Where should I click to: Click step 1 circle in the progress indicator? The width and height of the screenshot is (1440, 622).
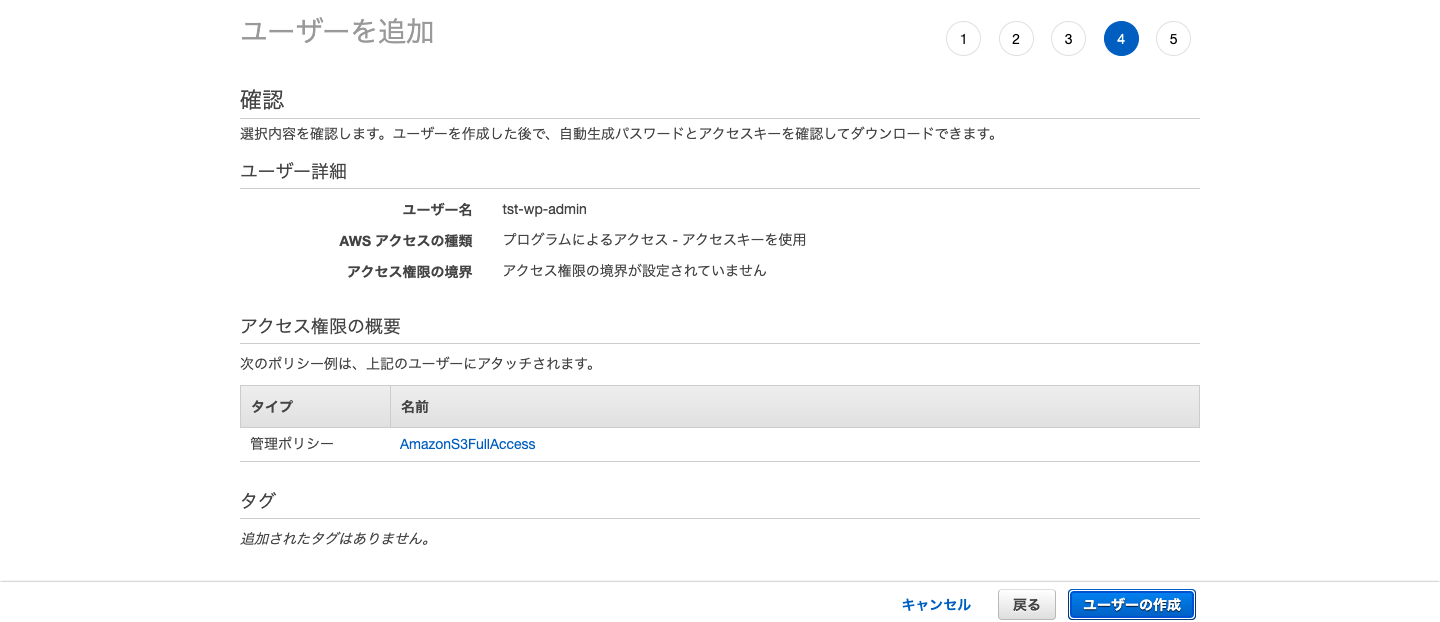tap(963, 38)
